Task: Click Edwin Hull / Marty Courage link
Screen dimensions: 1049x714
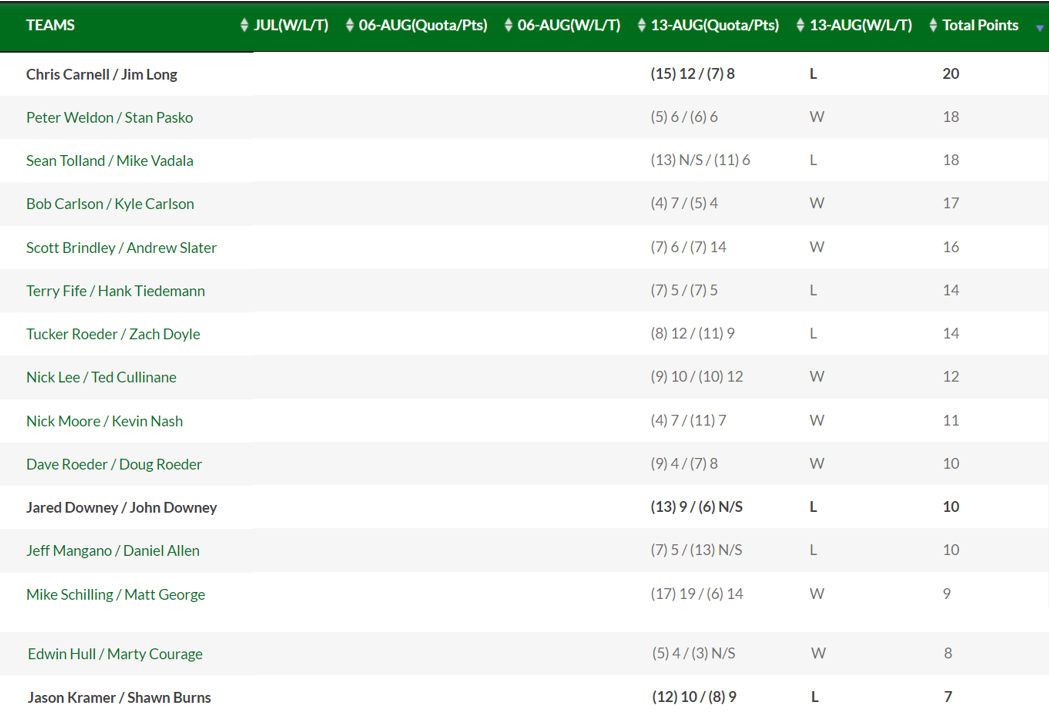Action: click(115, 654)
